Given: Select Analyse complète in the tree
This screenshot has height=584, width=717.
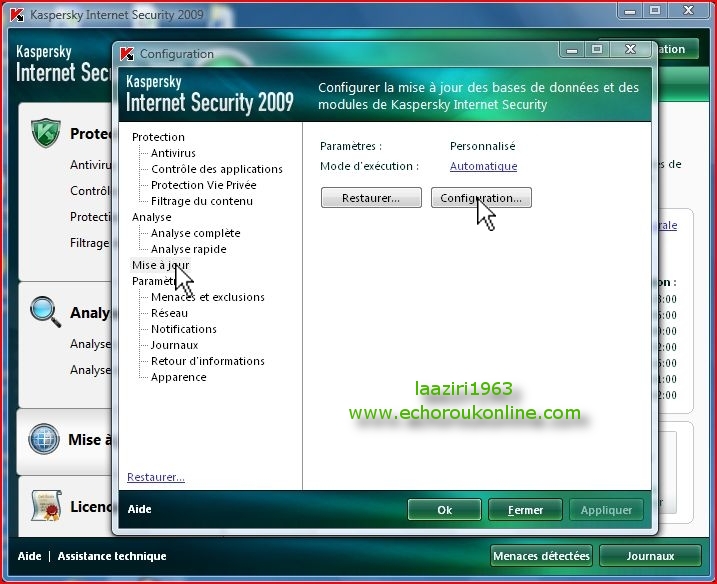Looking at the screenshot, I should tap(195, 233).
